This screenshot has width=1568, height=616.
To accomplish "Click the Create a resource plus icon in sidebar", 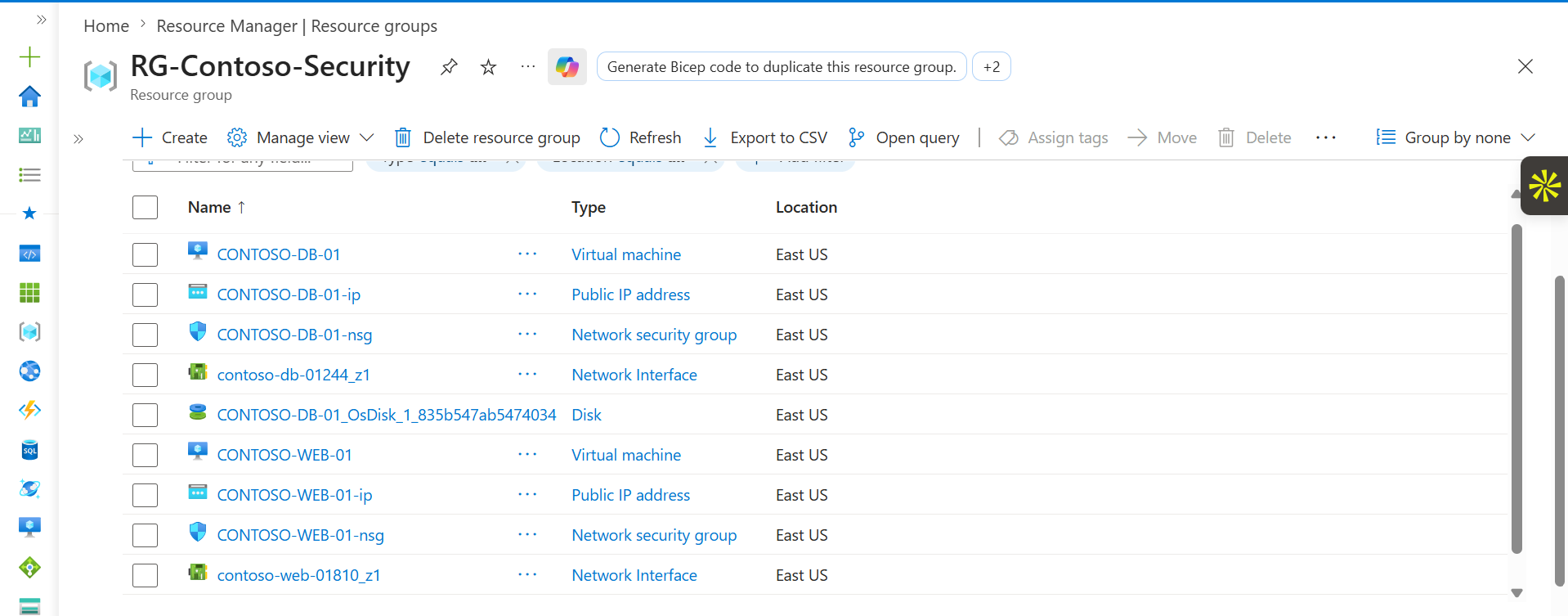I will 29,56.
